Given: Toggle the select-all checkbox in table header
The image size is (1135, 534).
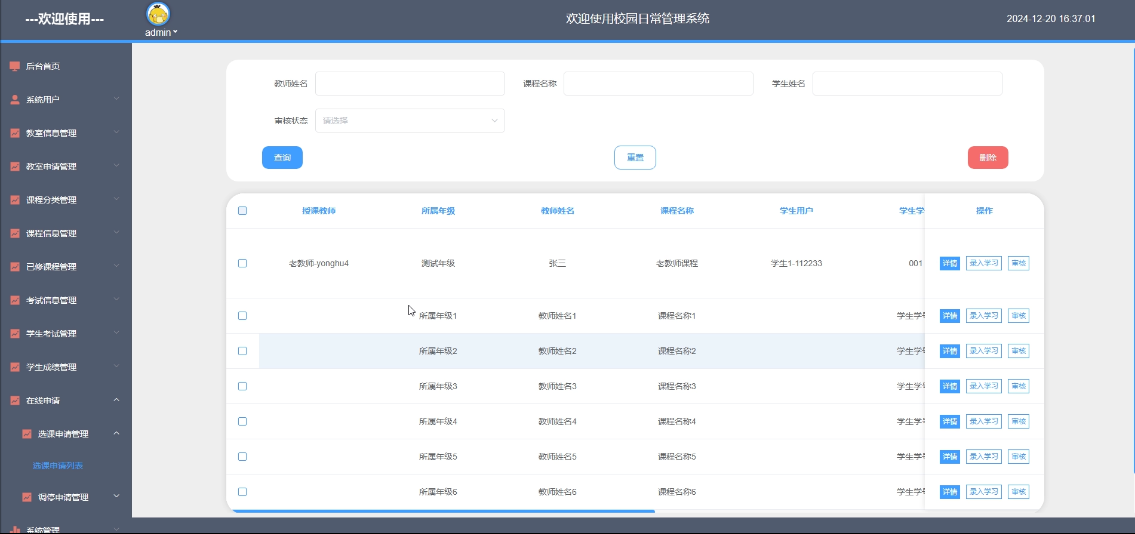Looking at the screenshot, I should click(x=242, y=211).
